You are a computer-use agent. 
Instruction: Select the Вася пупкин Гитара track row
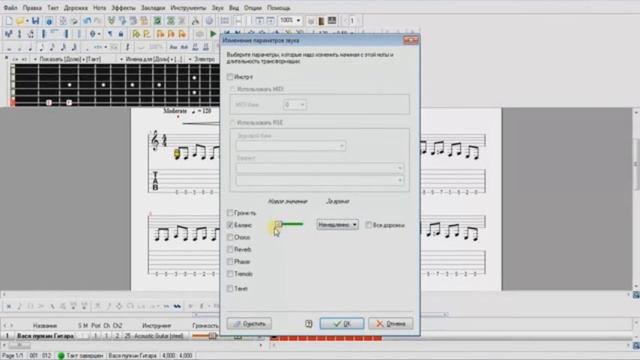(45, 336)
